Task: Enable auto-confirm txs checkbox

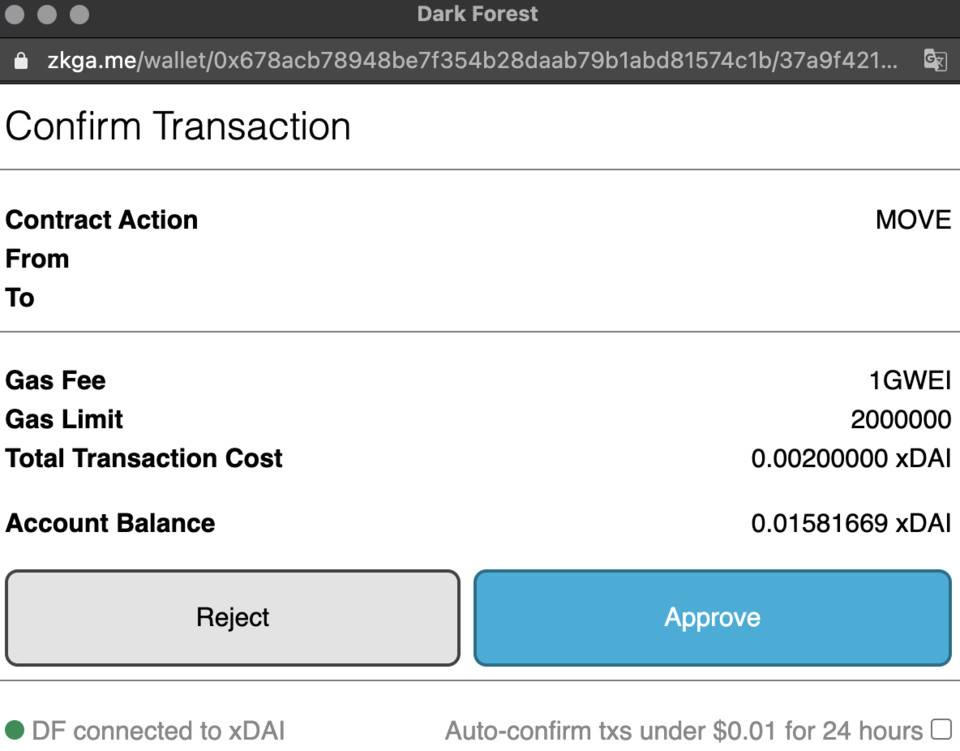Action: coord(940,729)
